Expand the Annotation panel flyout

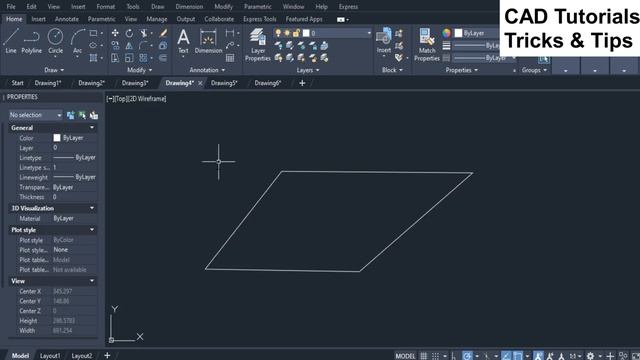(x=207, y=70)
